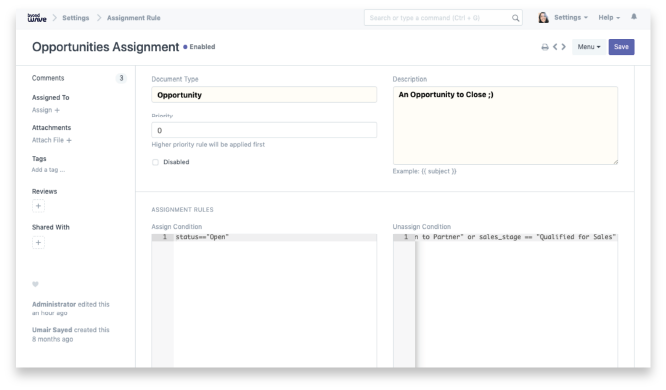Focus the Priority input field
This screenshot has height=390, width=666.
pyautogui.click(x=264, y=130)
